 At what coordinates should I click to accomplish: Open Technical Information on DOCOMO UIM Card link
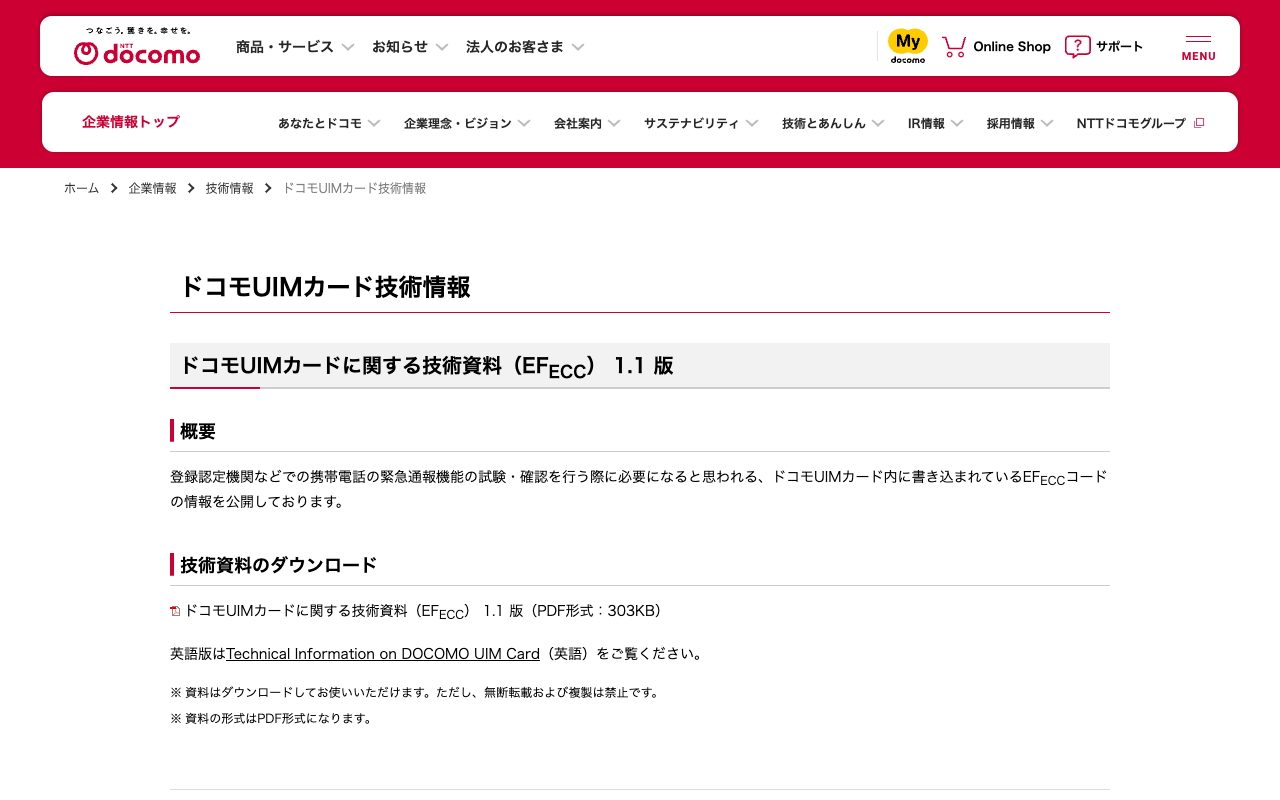(x=383, y=654)
